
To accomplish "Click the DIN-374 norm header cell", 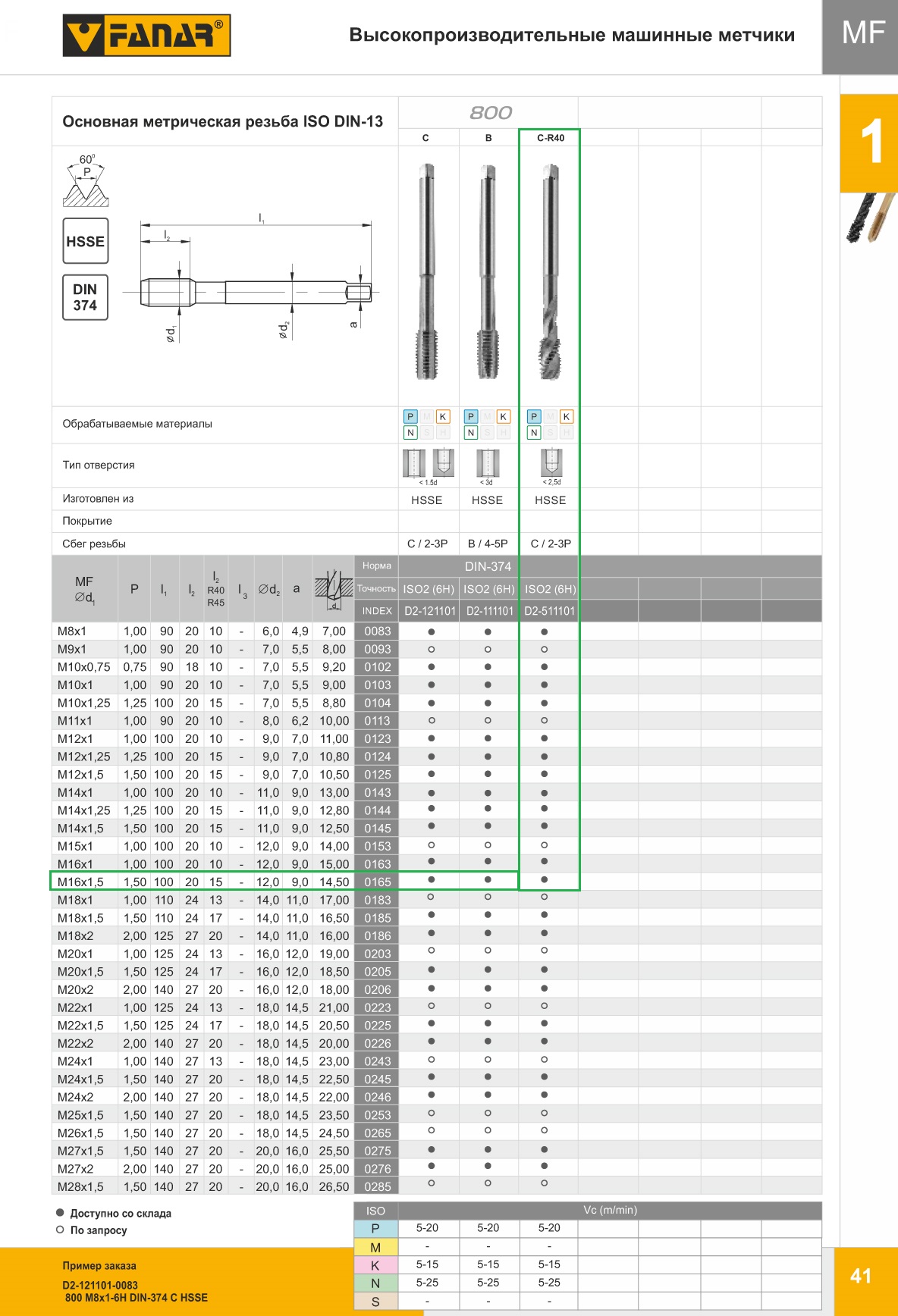I will click(x=488, y=566).
